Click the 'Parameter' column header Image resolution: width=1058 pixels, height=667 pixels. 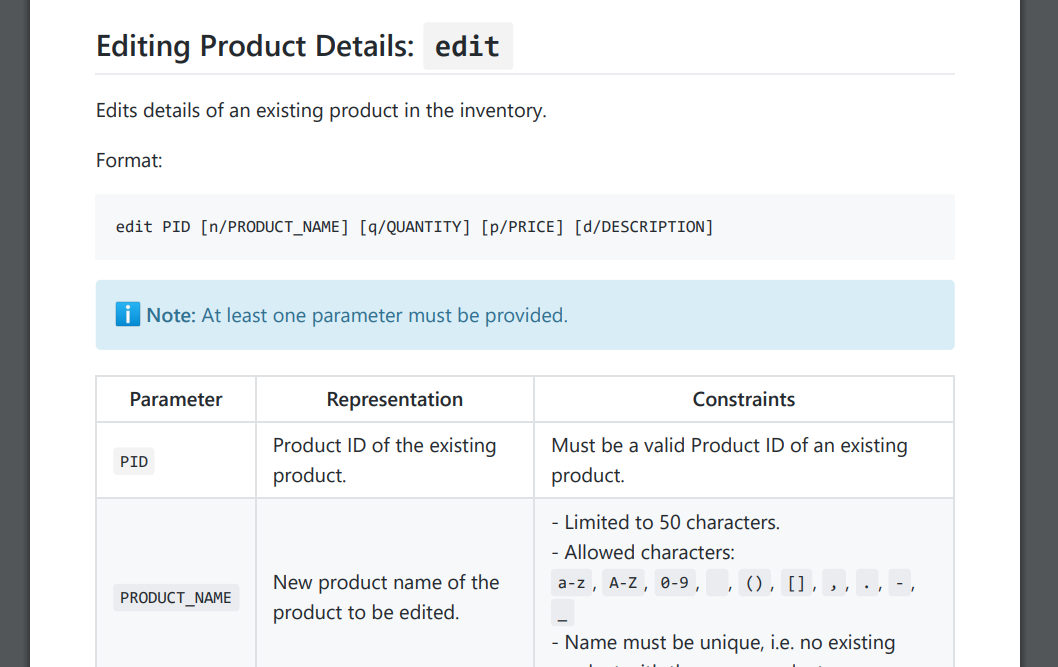tap(176, 399)
